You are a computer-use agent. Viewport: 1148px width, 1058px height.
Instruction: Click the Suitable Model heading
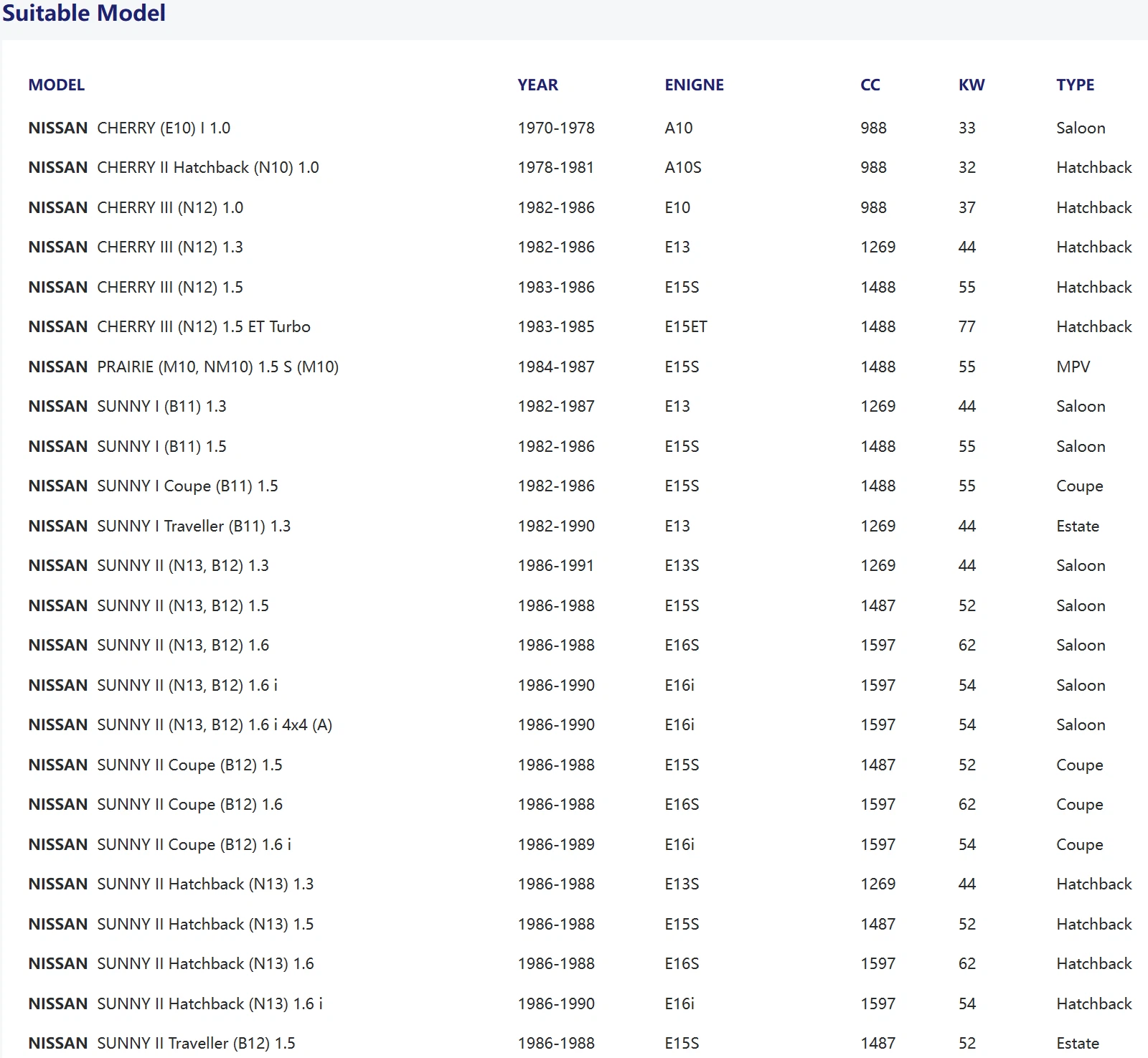coord(84,13)
